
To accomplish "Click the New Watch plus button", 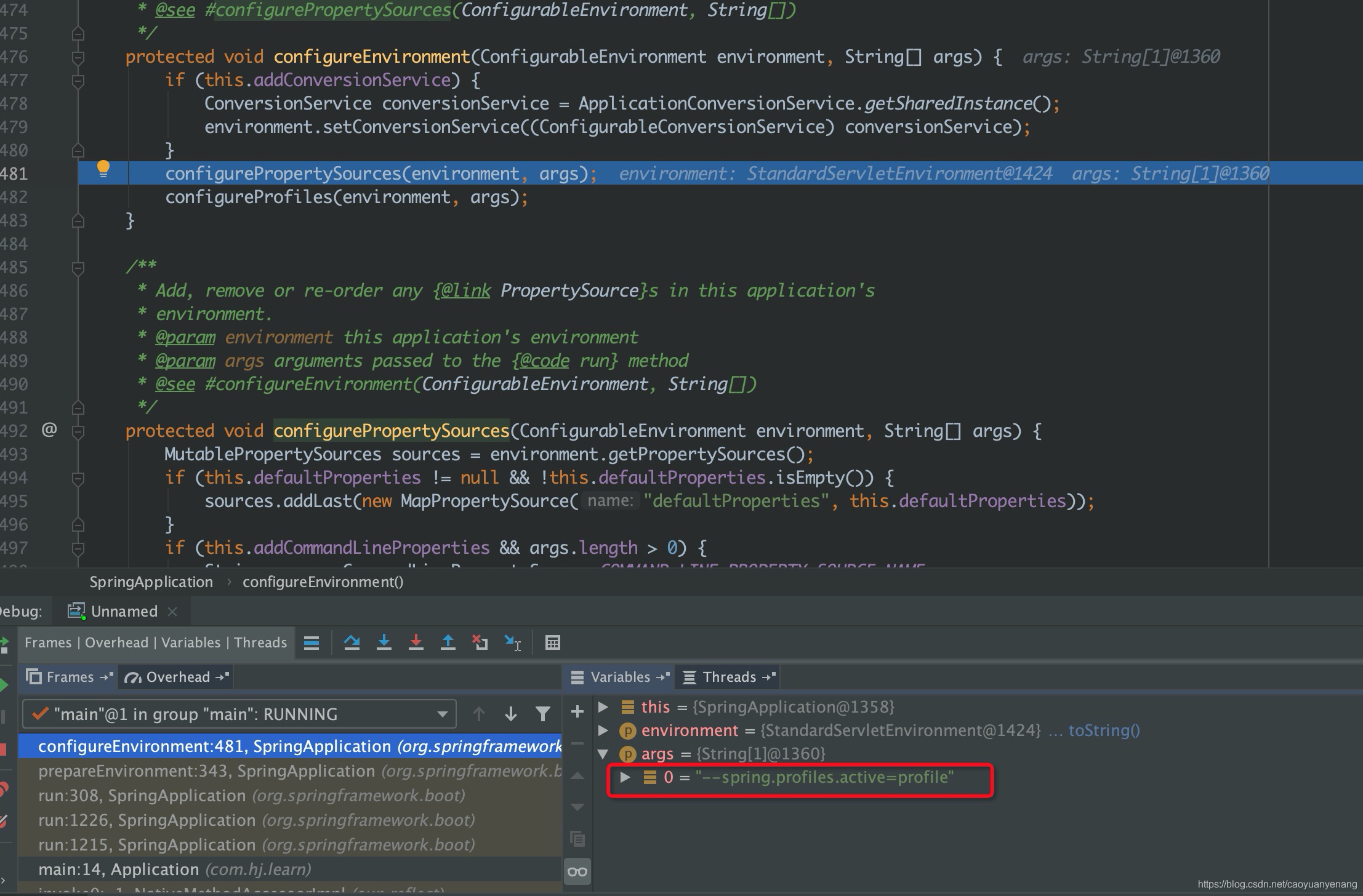I will [577, 712].
